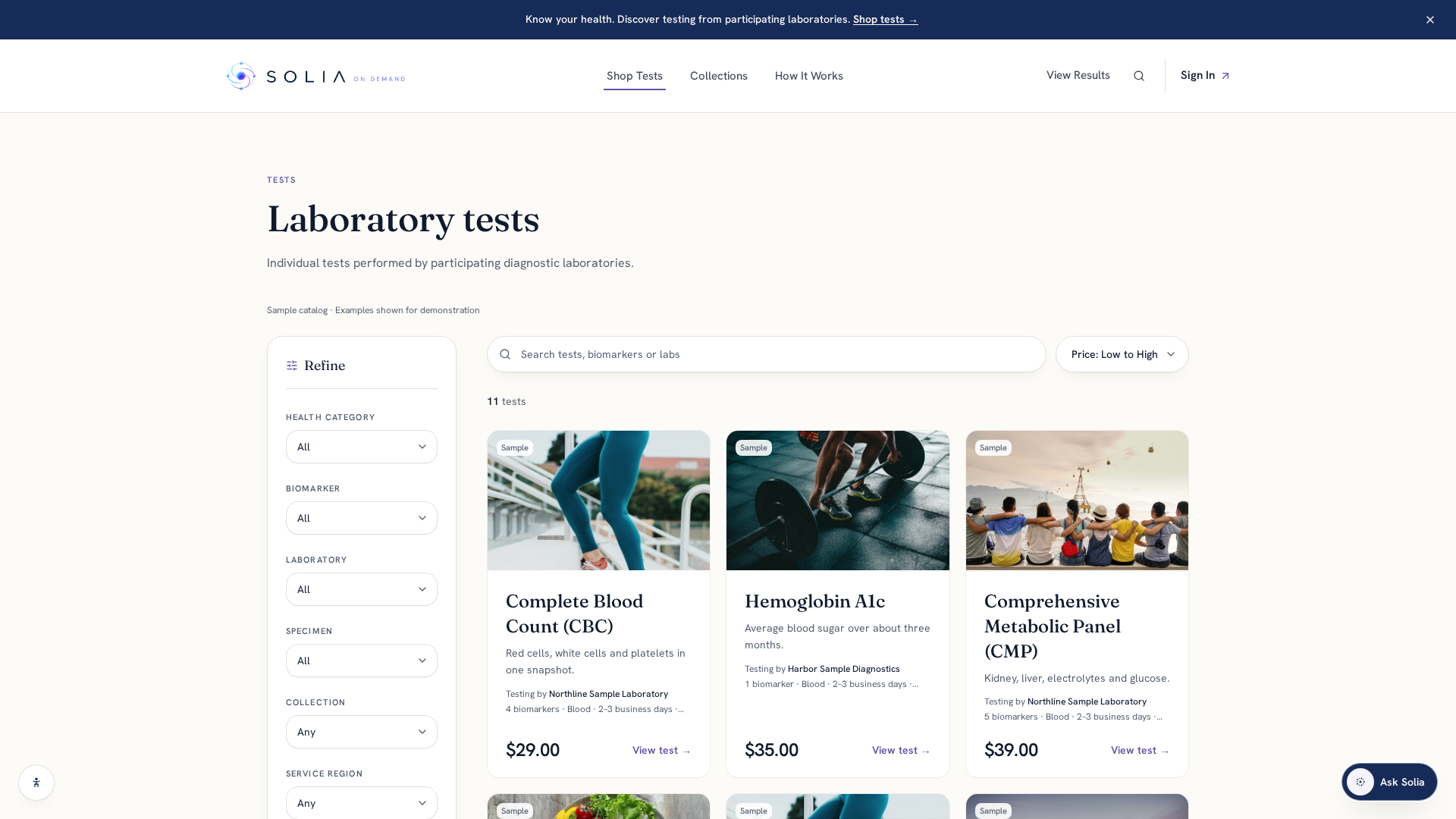The width and height of the screenshot is (1456, 819).
Task: Expand the Specimen filter dropdown
Action: (362, 661)
